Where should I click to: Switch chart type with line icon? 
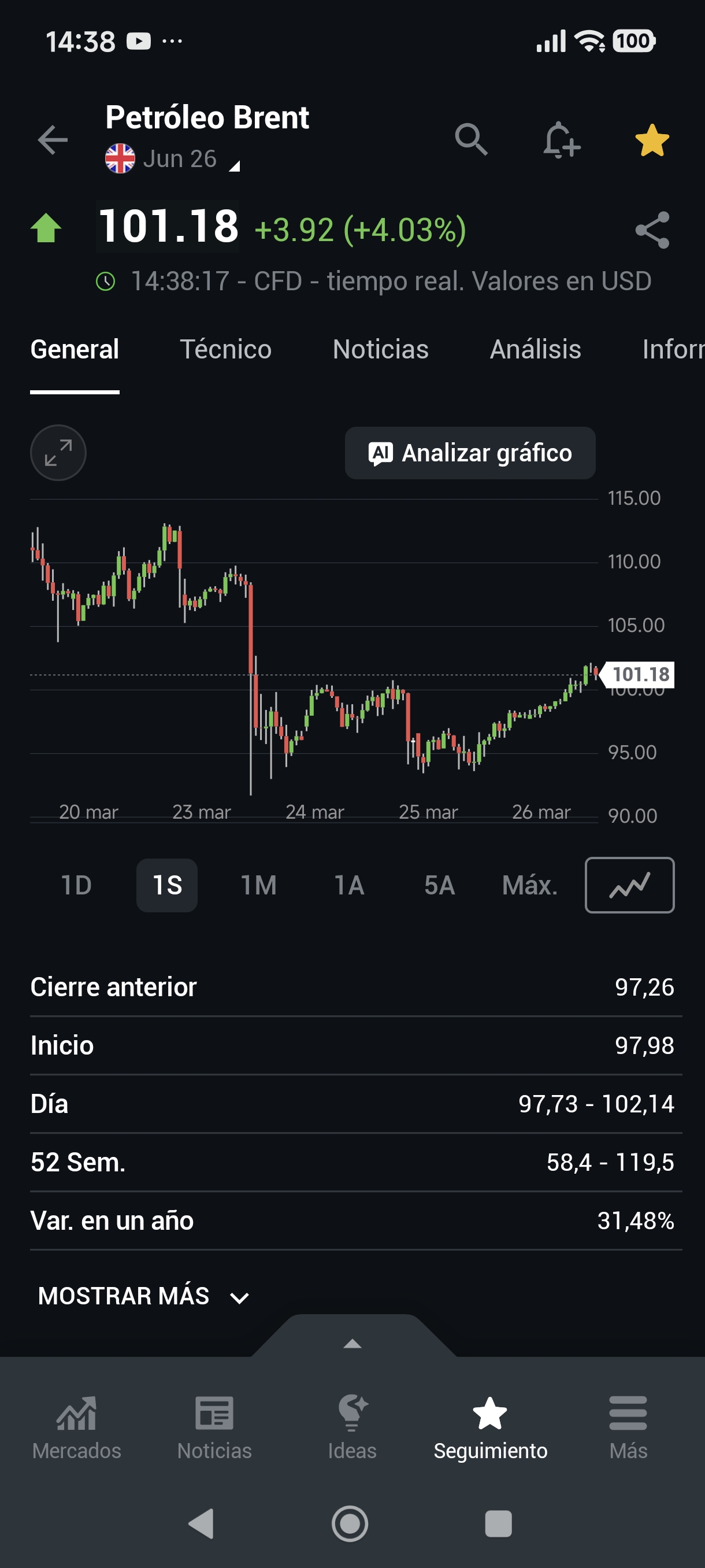[x=629, y=885]
